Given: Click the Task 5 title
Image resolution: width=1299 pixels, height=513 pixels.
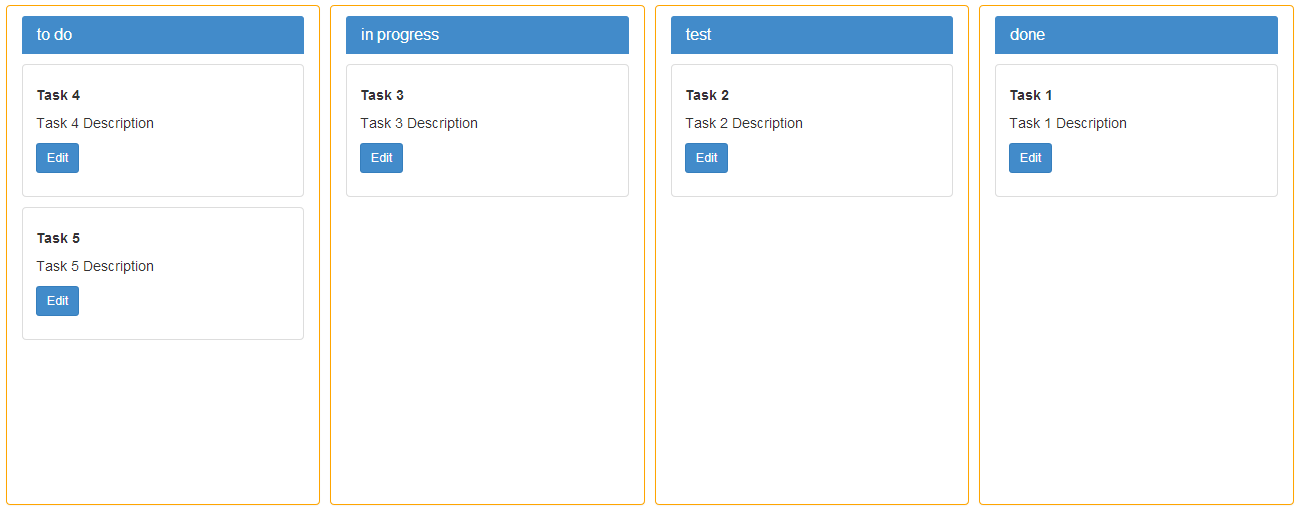Looking at the screenshot, I should click(58, 238).
